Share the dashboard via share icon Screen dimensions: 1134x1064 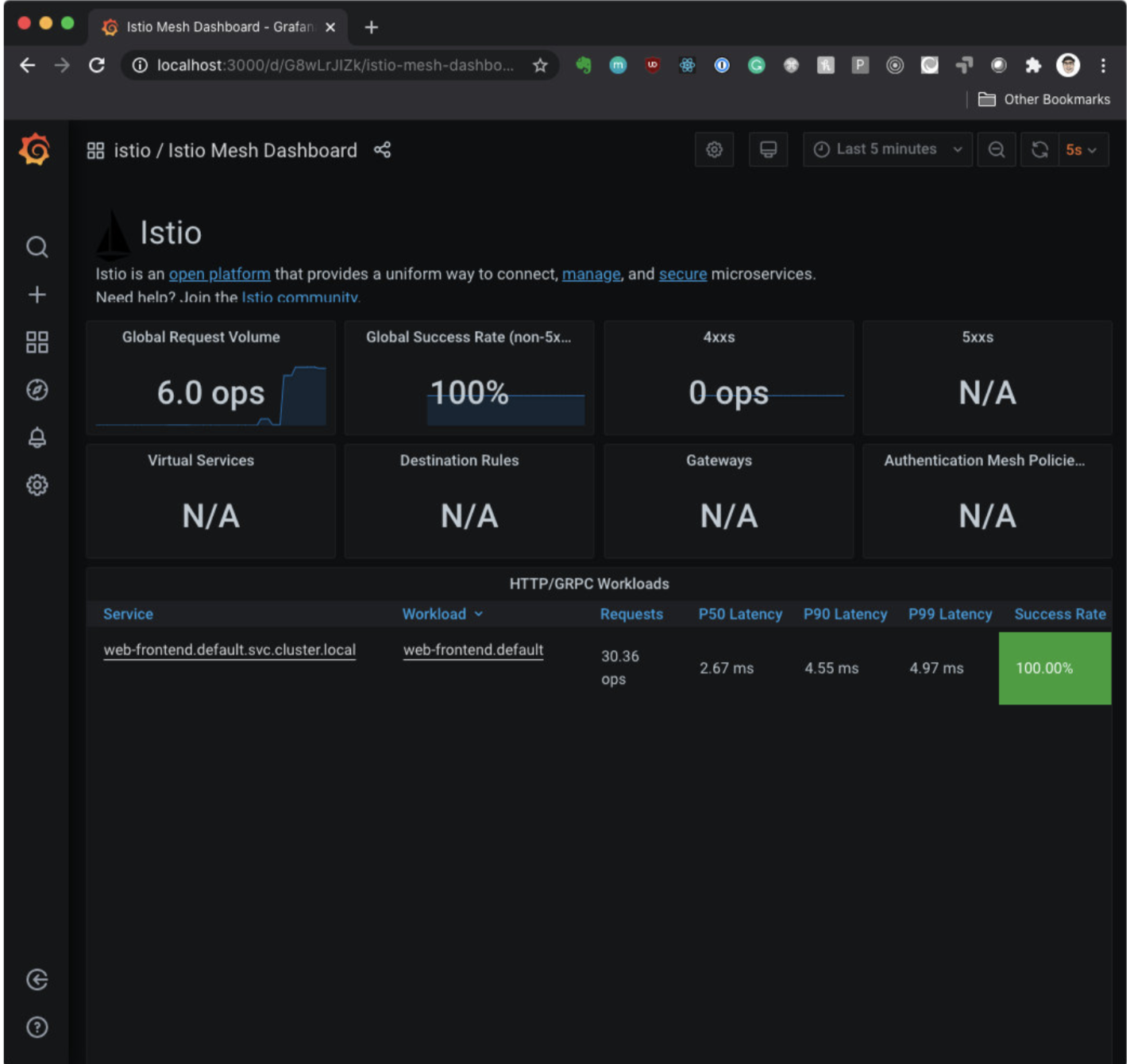pos(382,150)
